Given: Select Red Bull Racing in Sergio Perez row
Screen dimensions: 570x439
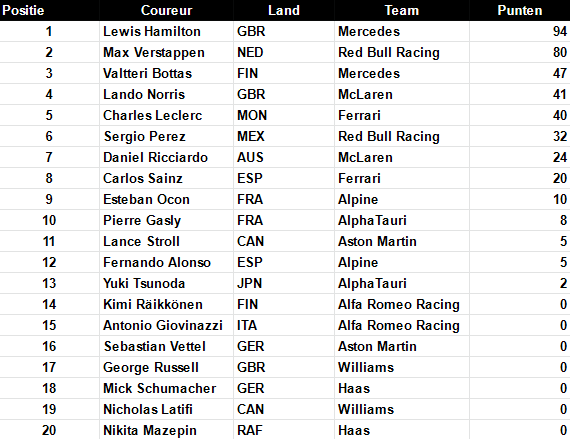Looking at the screenshot, I should tap(402, 137).
